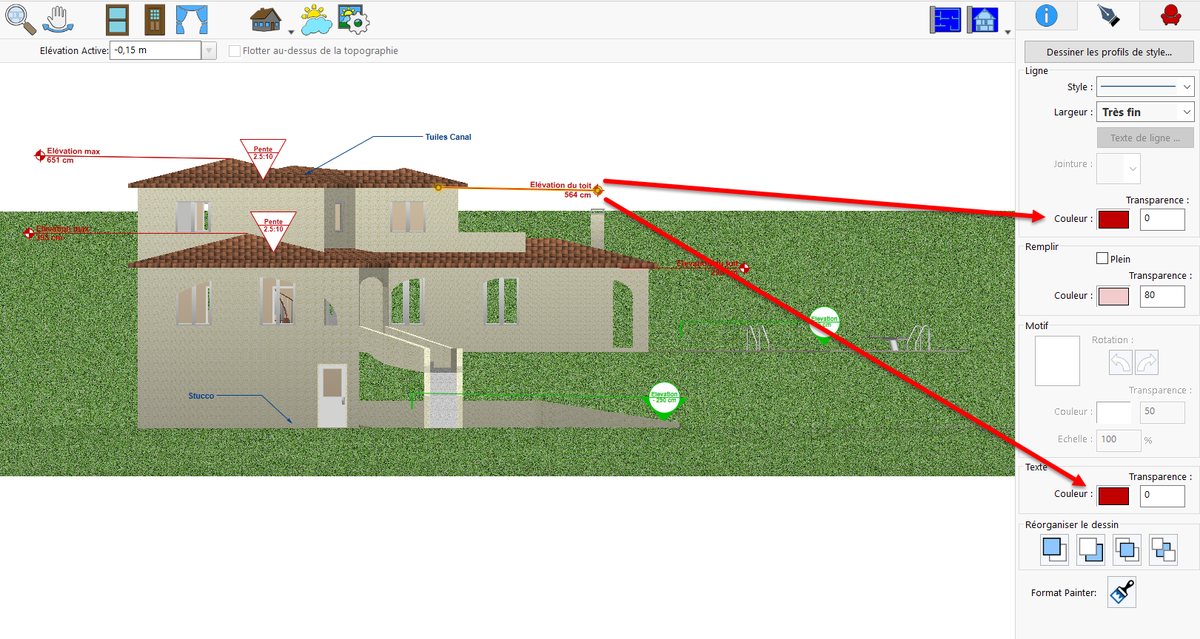The image size is (1200, 639).
Task: Click the Remplir transparence field showing 80
Action: point(1162,296)
